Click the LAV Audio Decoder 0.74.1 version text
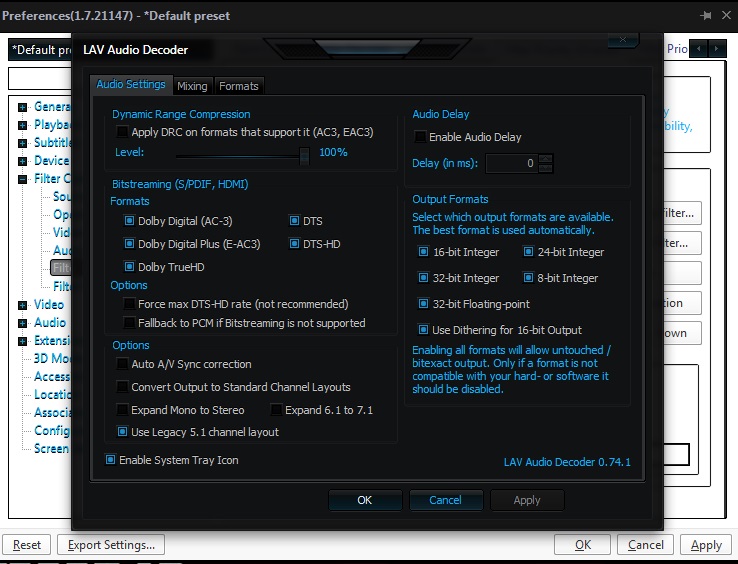The image size is (738, 564). (x=567, y=462)
